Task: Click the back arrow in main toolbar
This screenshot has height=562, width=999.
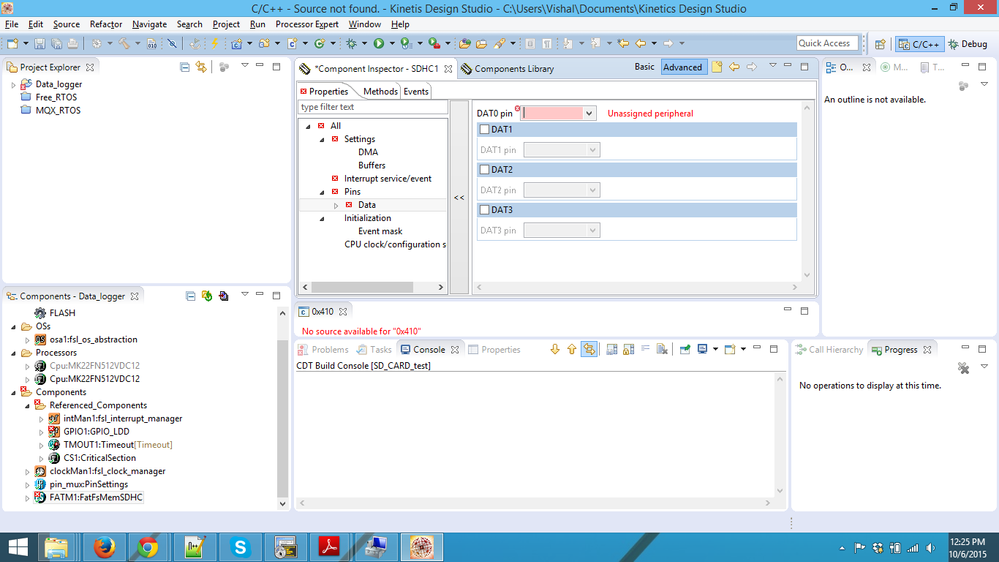Action: [640, 43]
